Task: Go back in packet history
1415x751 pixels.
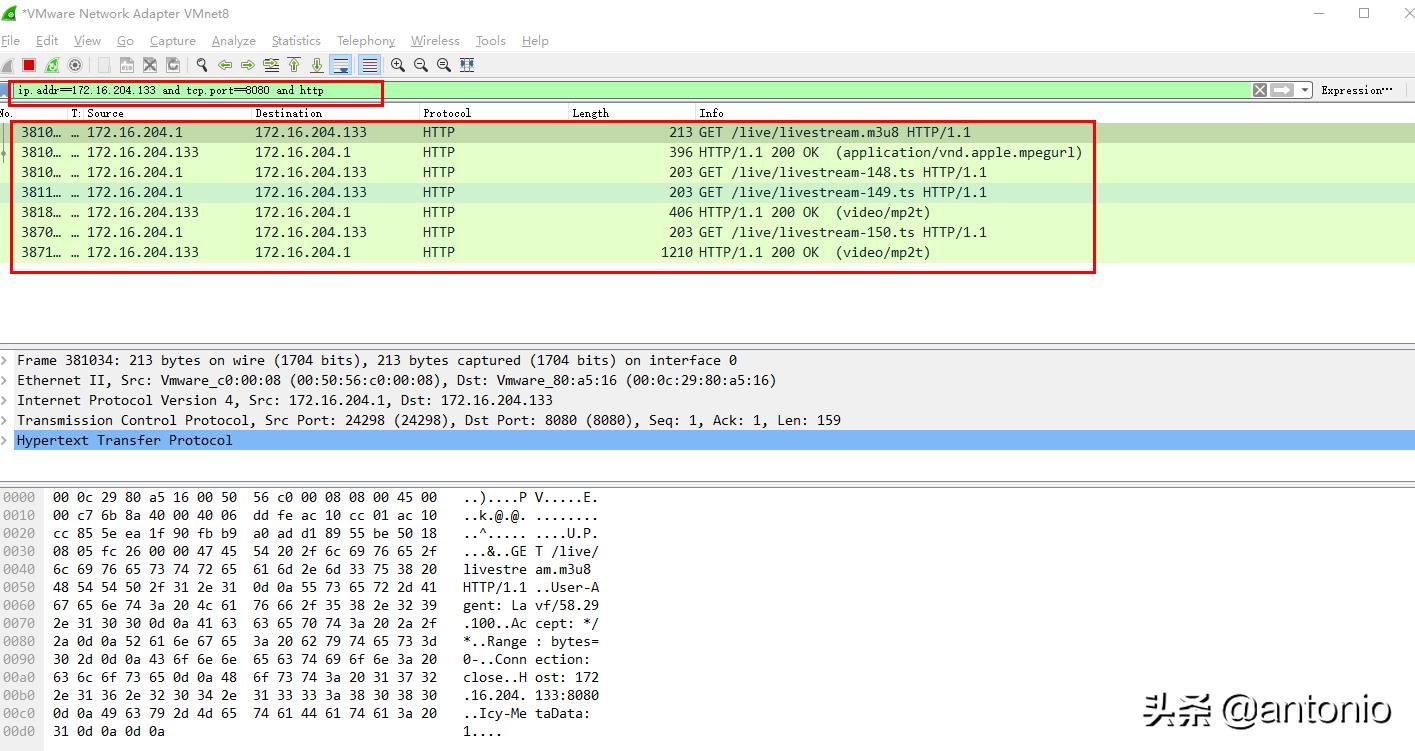Action: (225, 65)
